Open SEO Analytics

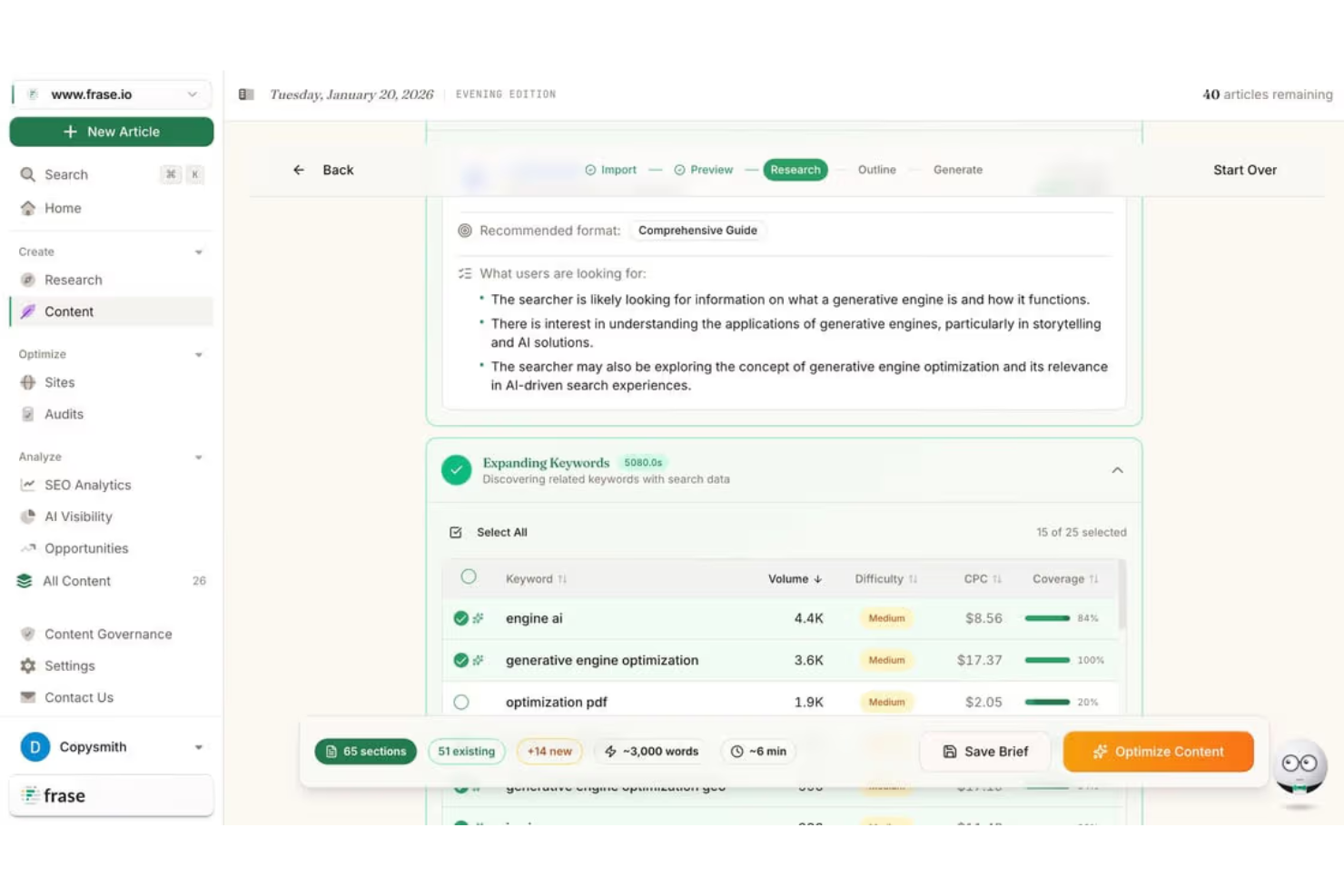86,485
